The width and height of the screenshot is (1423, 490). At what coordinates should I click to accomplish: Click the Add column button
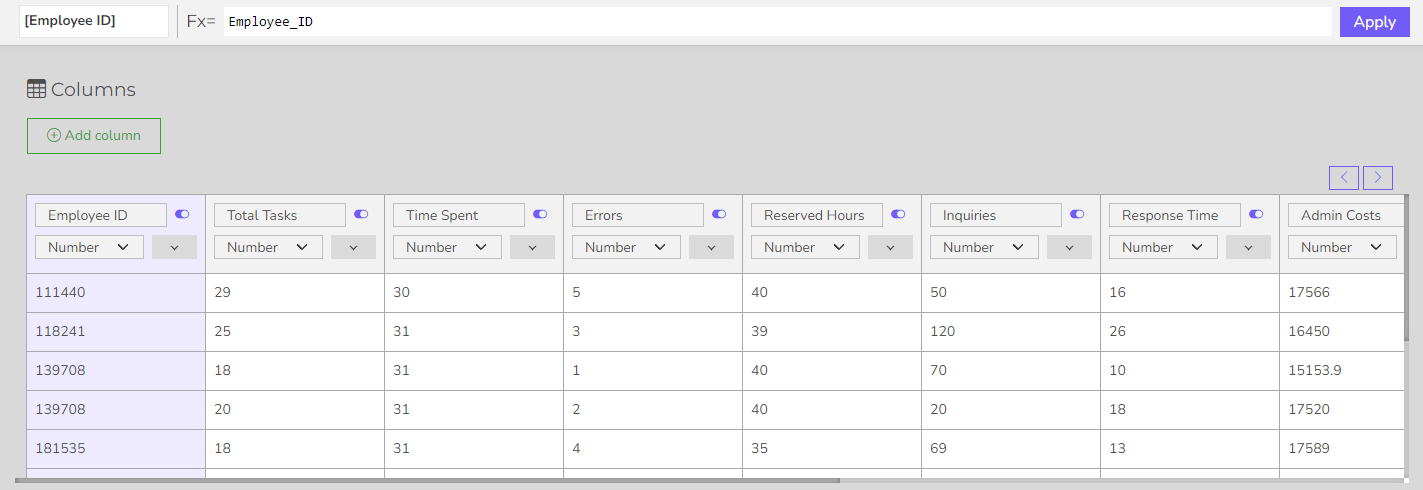(x=94, y=136)
